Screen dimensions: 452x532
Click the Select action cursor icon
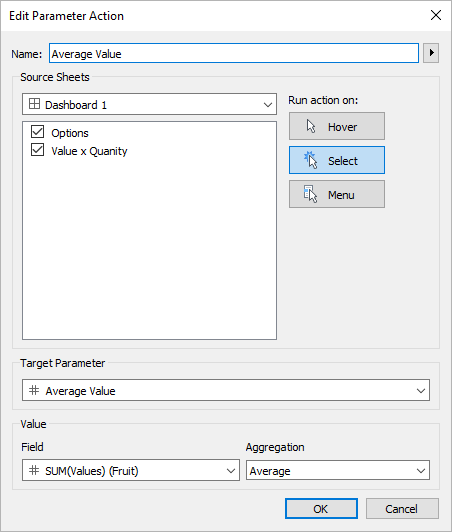point(310,160)
